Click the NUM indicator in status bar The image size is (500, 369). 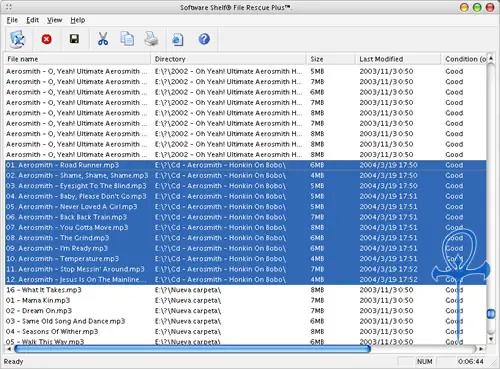[x=424, y=361]
